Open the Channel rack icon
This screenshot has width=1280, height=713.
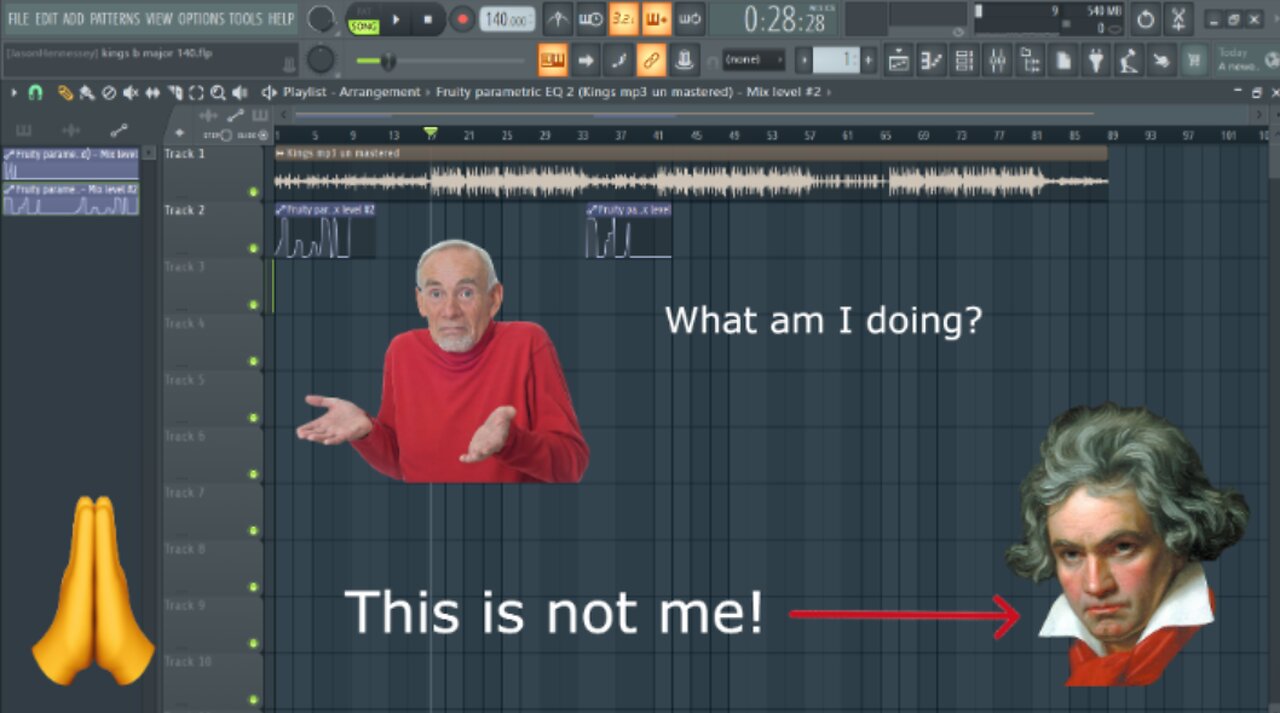[964, 61]
